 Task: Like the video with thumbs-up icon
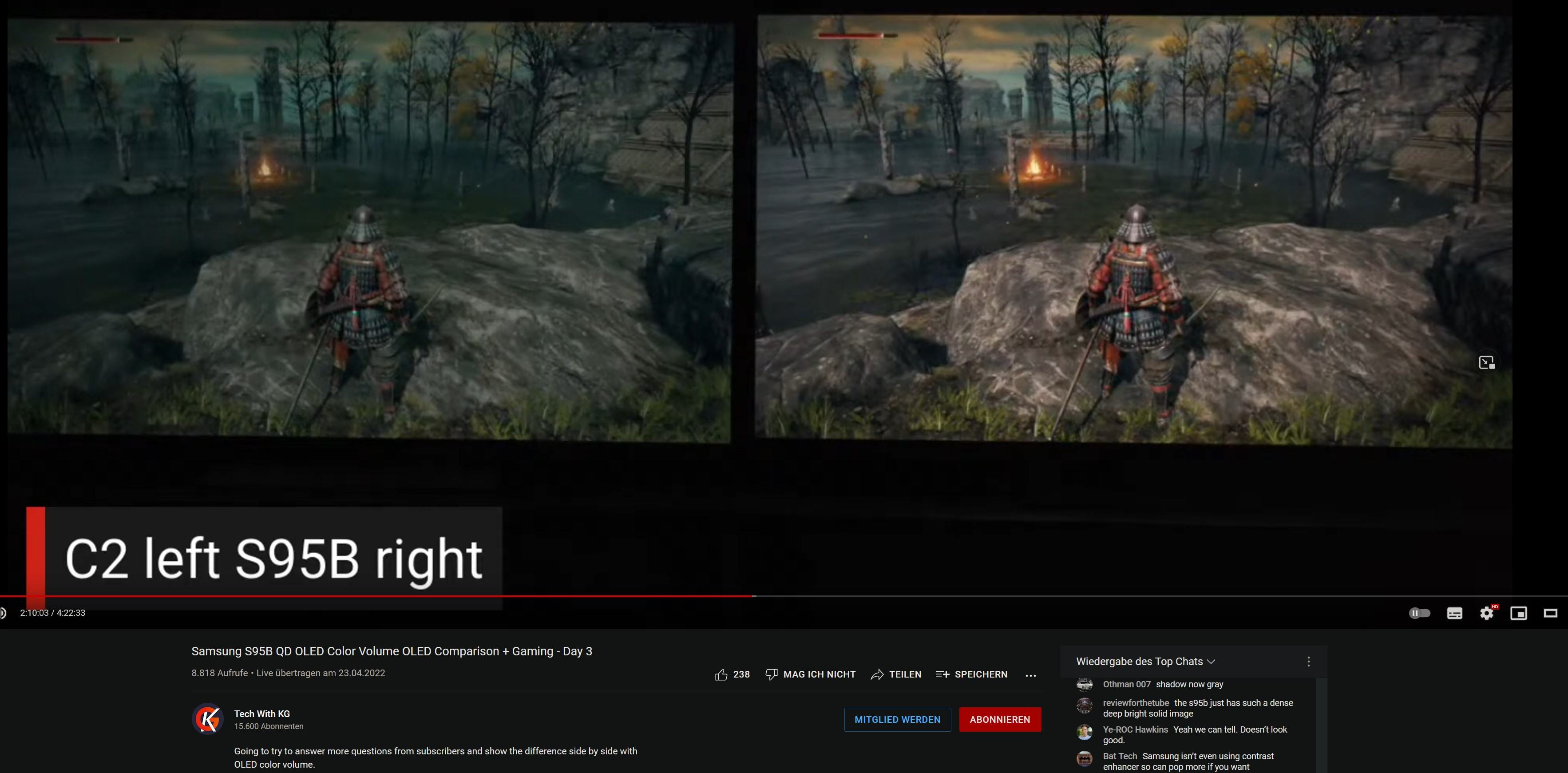coord(721,674)
